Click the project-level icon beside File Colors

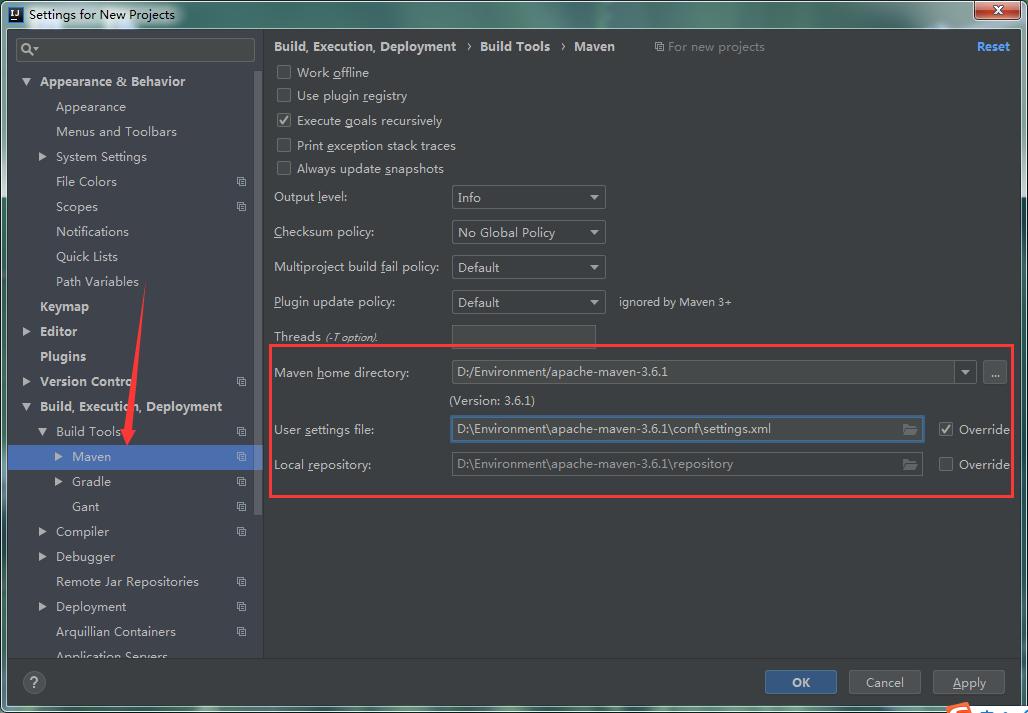coord(241,182)
